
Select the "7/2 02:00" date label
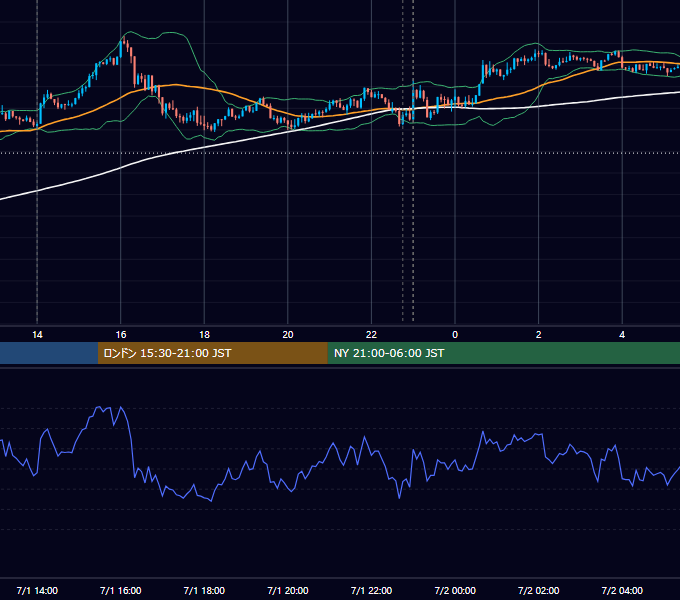point(539,591)
